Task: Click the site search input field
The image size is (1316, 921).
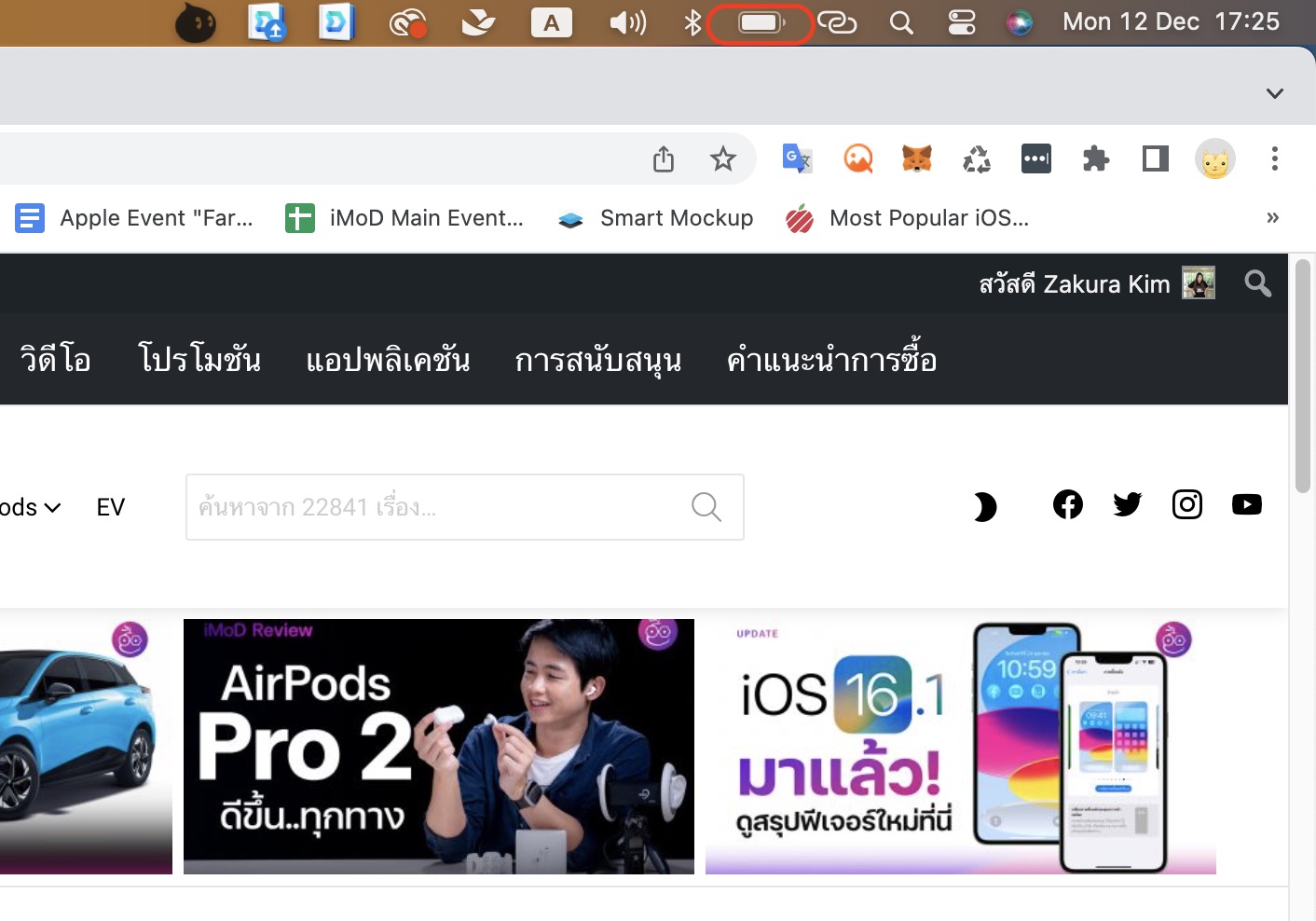Action: [438, 507]
